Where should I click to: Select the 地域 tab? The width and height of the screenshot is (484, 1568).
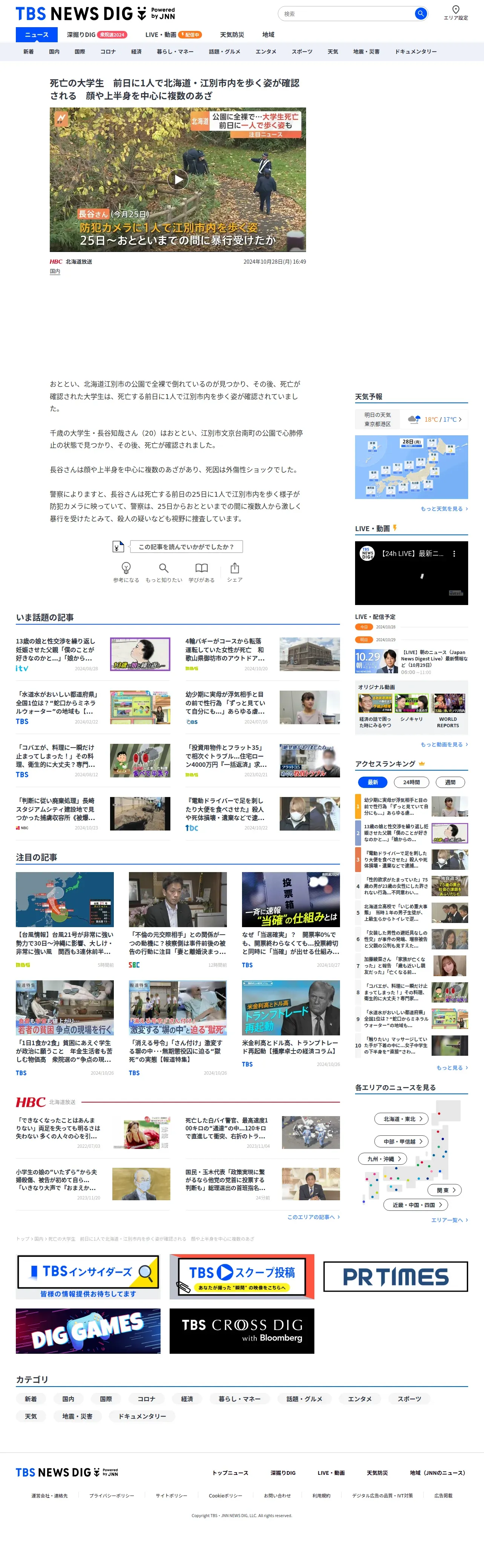(268, 35)
